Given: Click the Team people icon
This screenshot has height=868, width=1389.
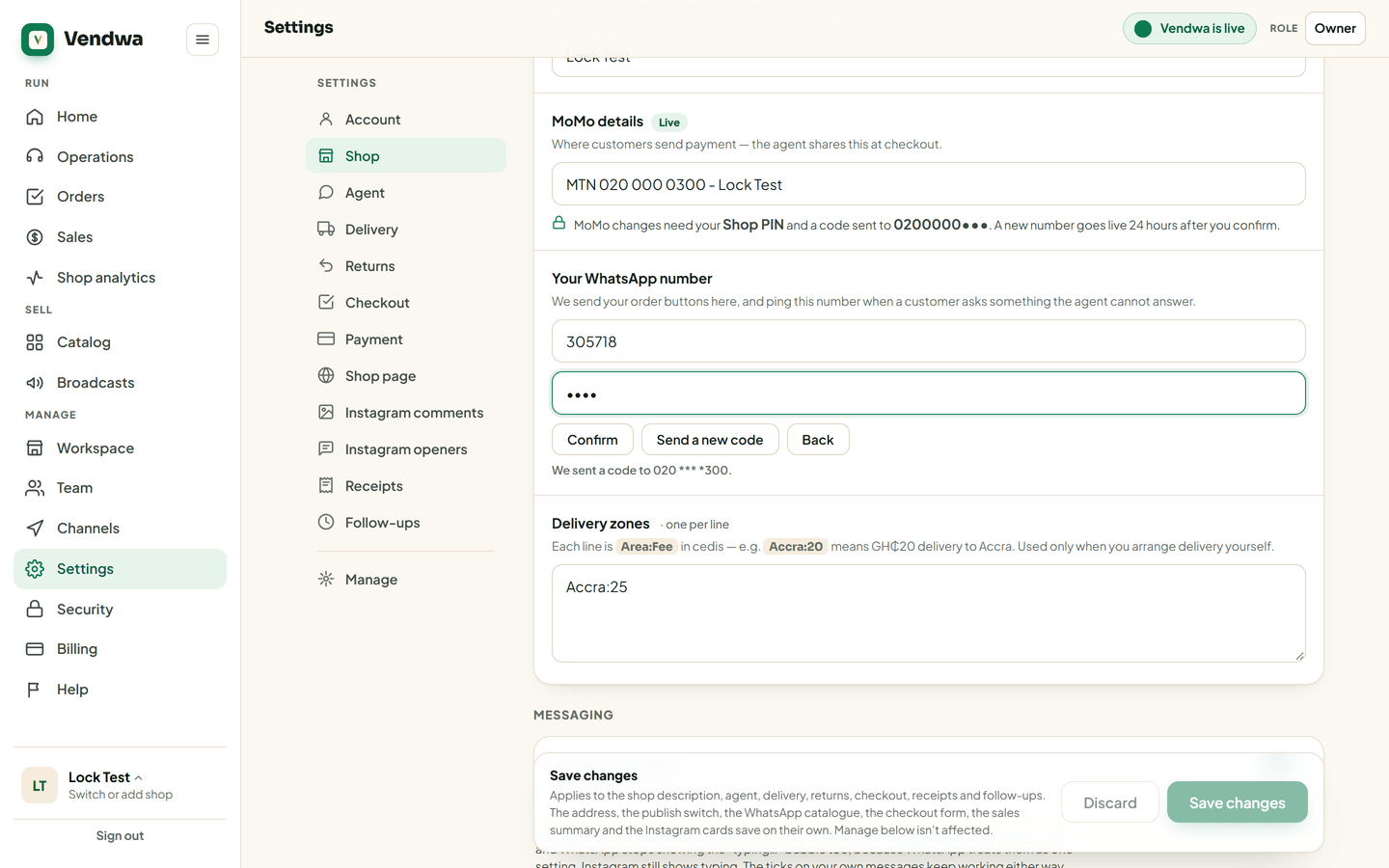Looking at the screenshot, I should (x=35, y=488).
